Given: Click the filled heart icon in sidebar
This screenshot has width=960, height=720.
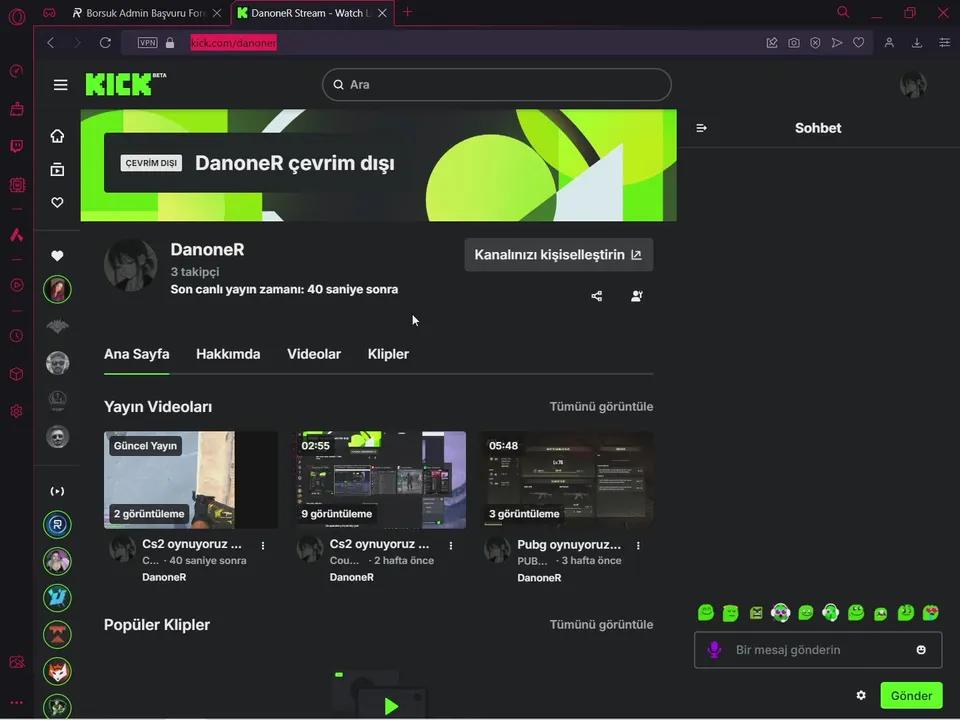Looking at the screenshot, I should [x=57, y=256].
